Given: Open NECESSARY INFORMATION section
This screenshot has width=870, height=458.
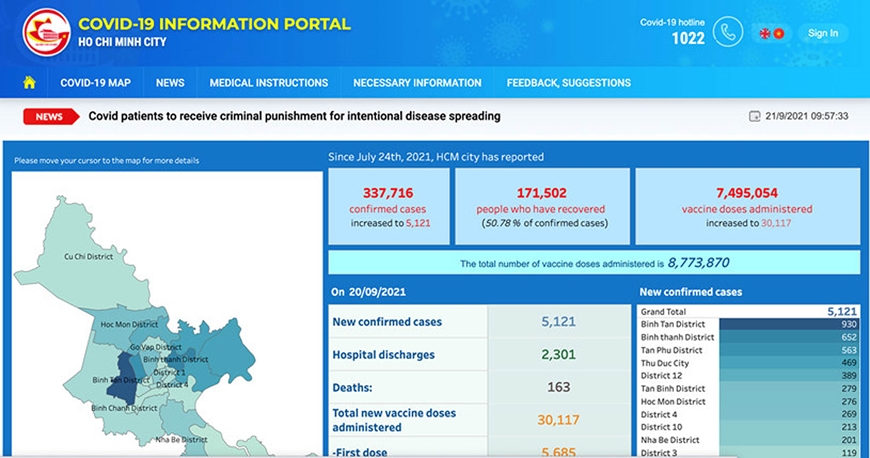Looking at the screenshot, I should click(417, 83).
